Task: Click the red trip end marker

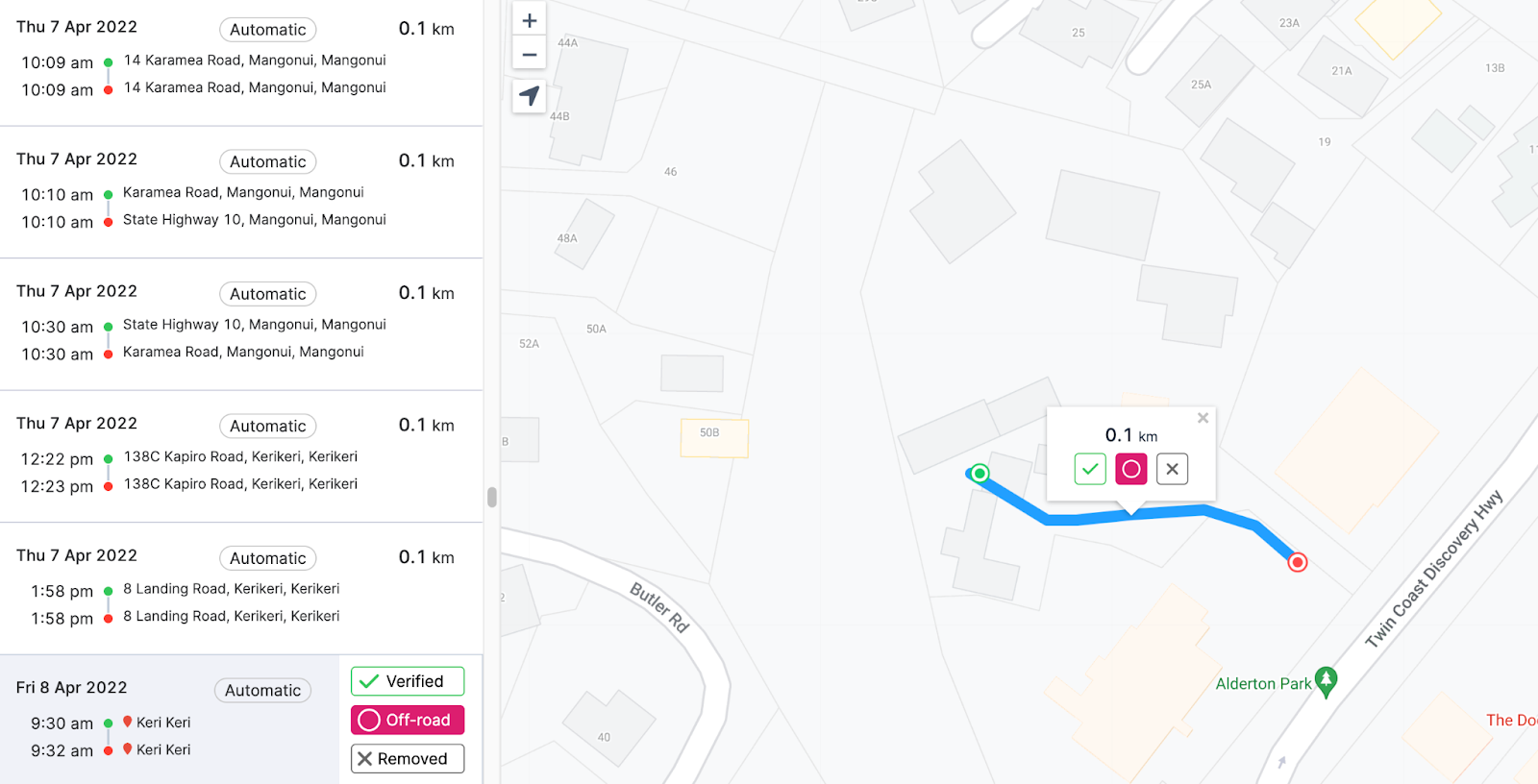Action: (1298, 562)
